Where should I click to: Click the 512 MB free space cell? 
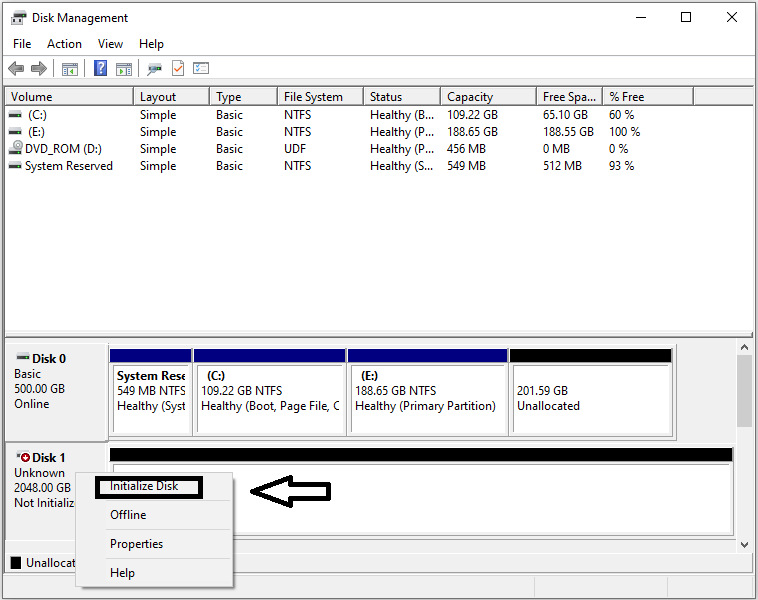(562, 166)
